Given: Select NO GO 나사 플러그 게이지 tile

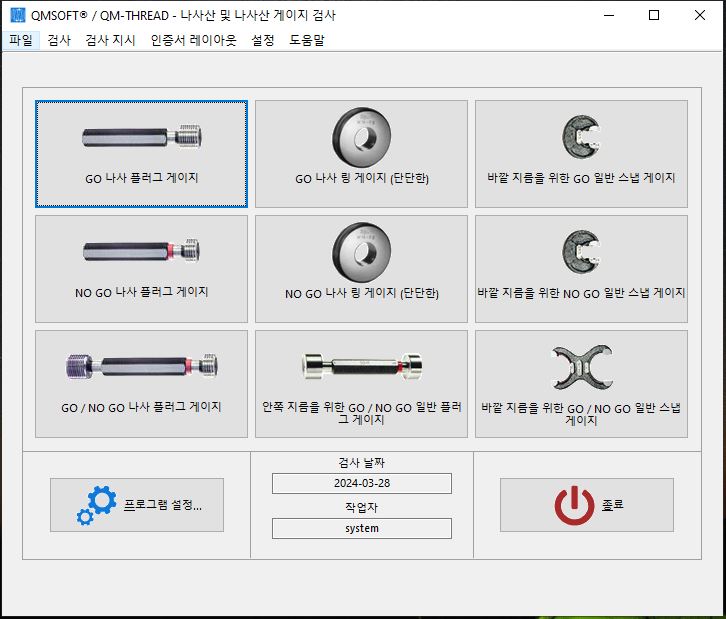Looking at the screenshot, I should [x=141, y=269].
